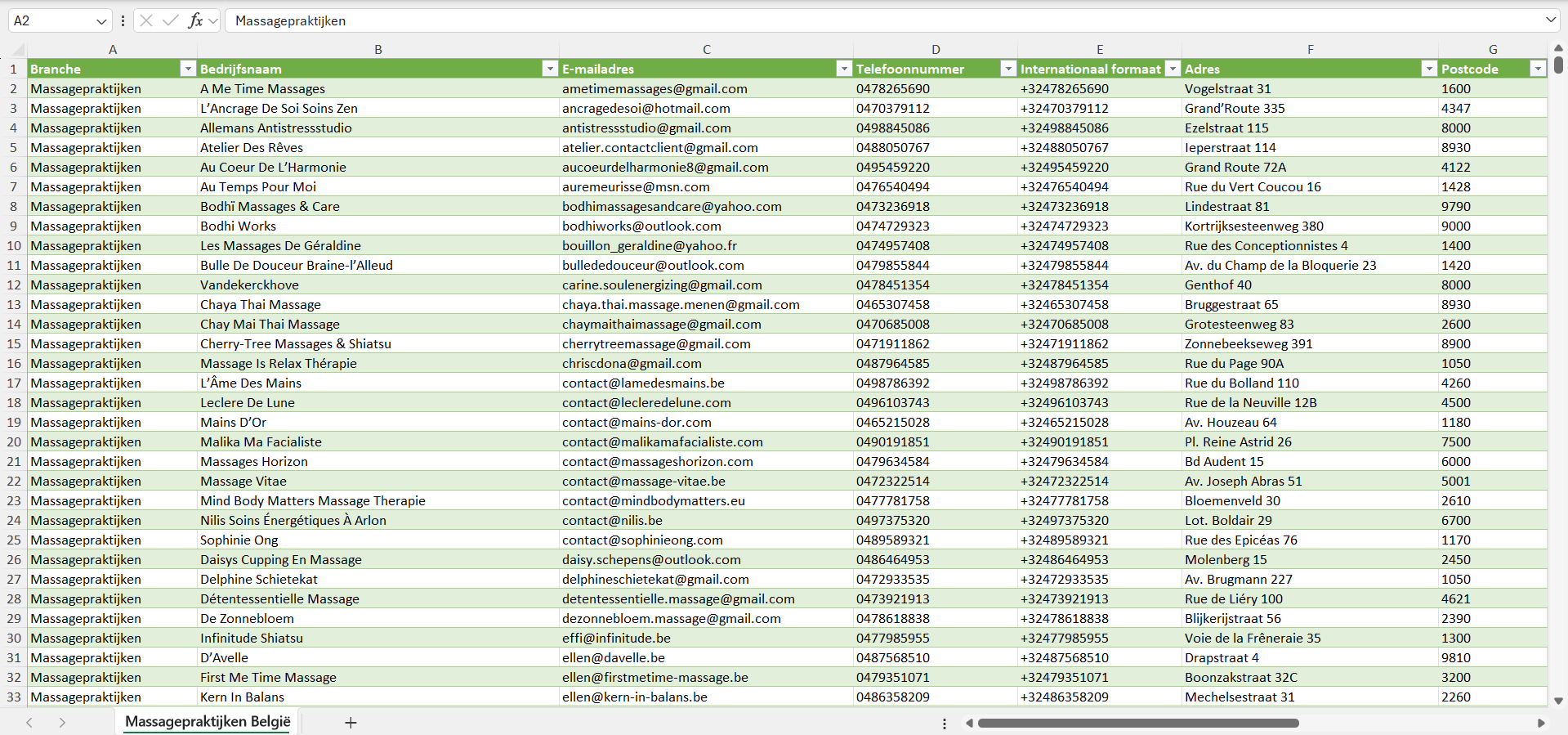Open the Branche column filter dropdown

[x=188, y=69]
